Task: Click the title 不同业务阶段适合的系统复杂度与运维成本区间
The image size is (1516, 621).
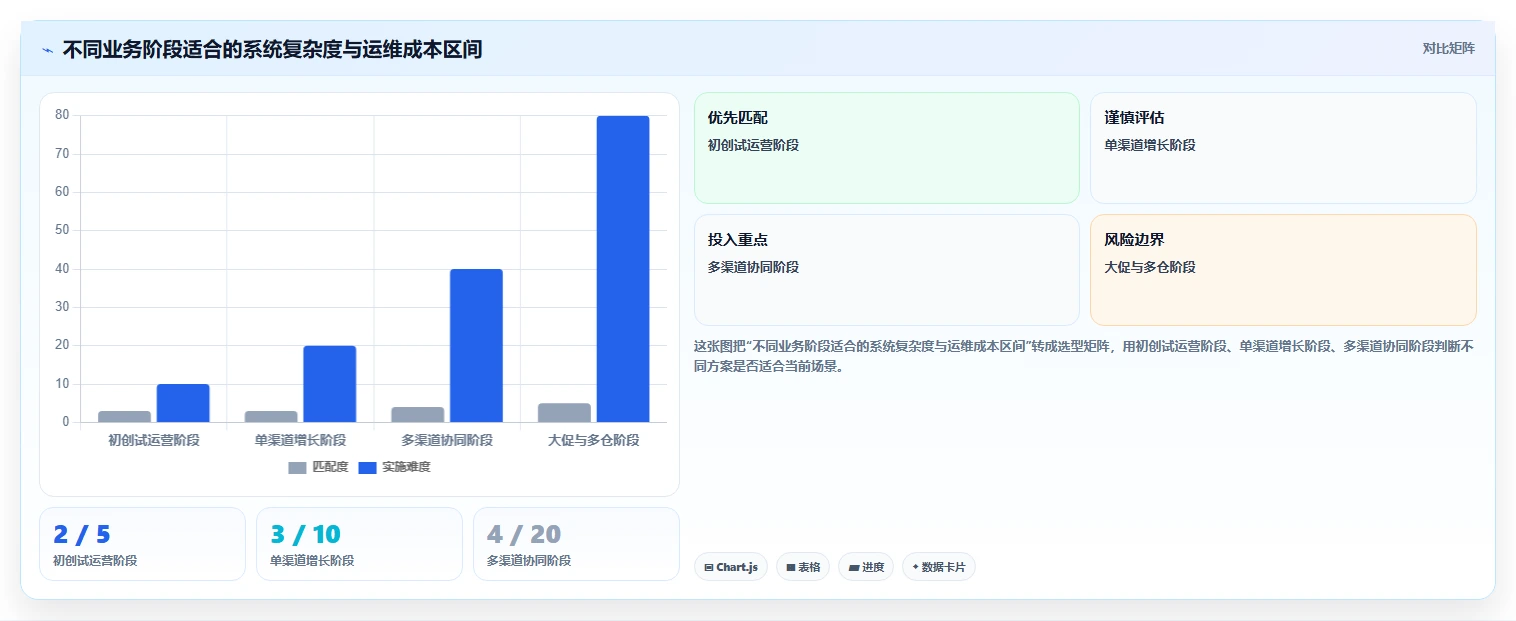Action: click(272, 49)
